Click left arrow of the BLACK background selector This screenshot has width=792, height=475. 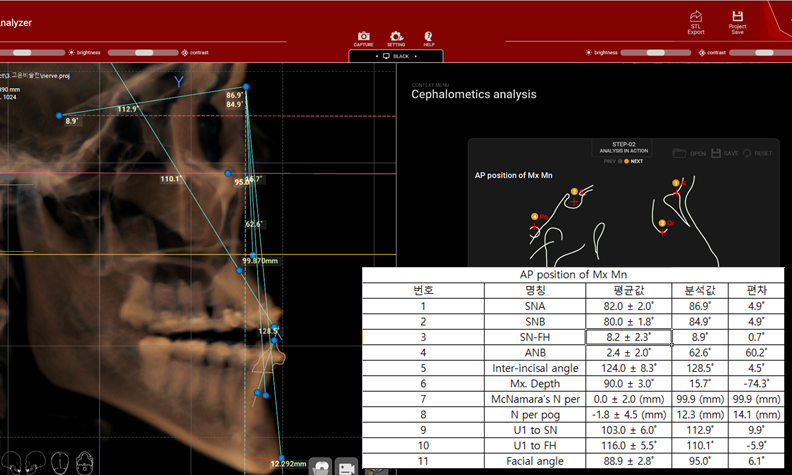377,56
